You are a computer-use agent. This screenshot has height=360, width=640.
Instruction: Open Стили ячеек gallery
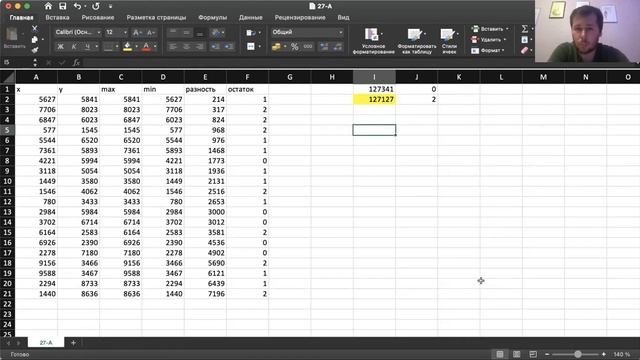(449, 41)
